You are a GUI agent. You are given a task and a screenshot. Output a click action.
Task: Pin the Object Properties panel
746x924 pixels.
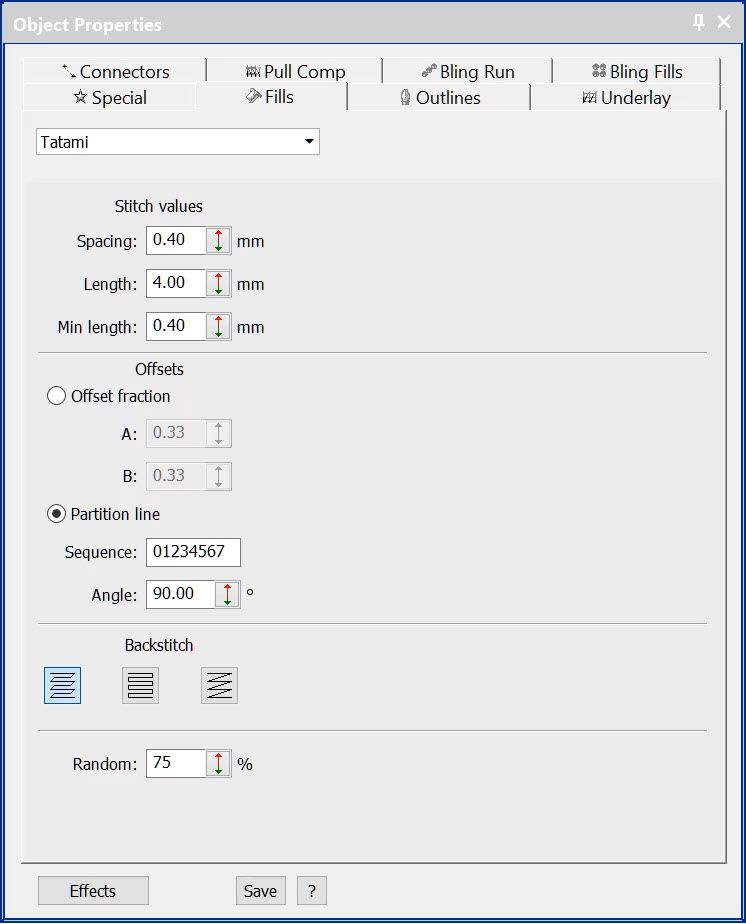pyautogui.click(x=699, y=23)
